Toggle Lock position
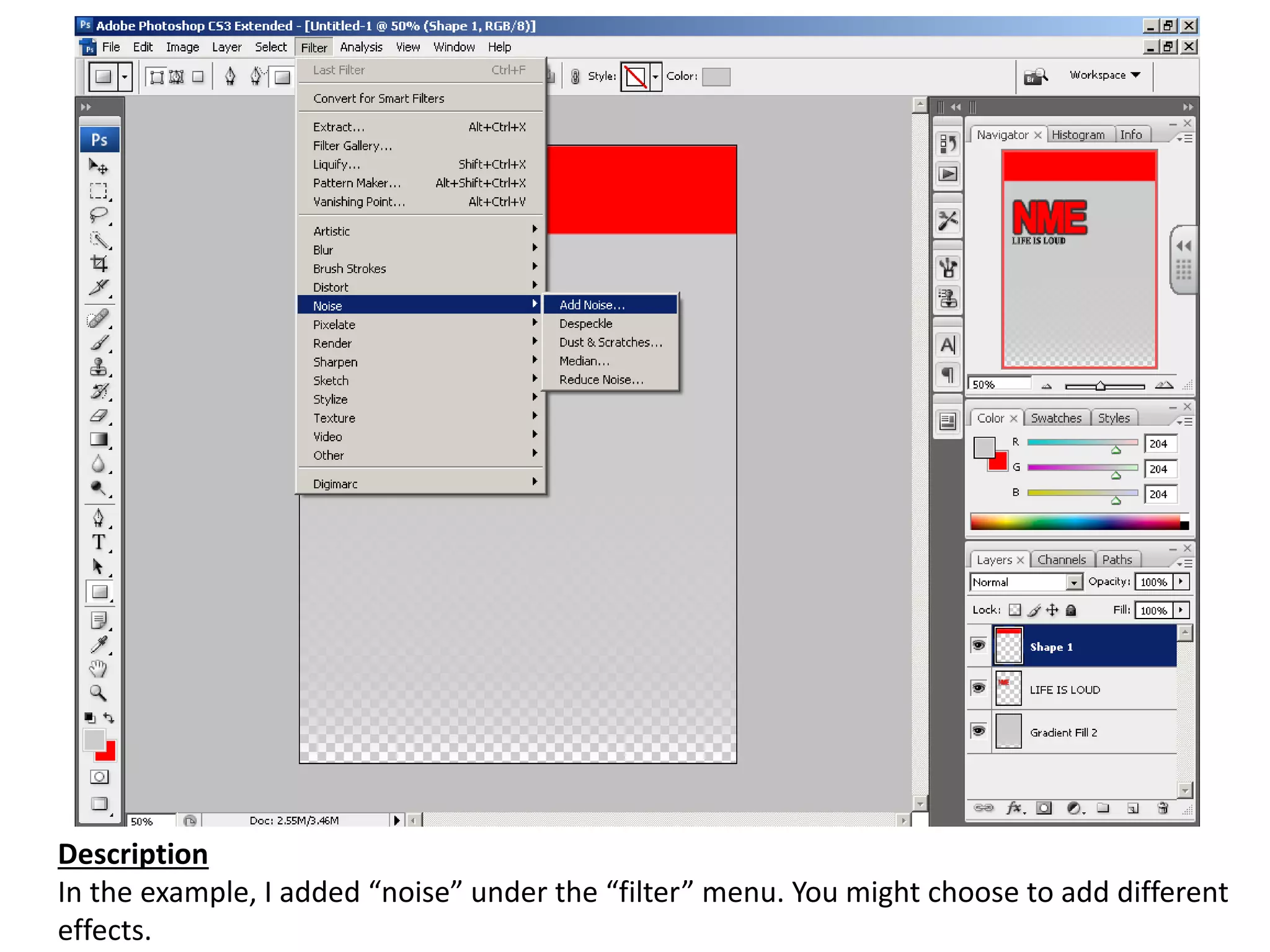The height and width of the screenshot is (952, 1270). point(1052,610)
